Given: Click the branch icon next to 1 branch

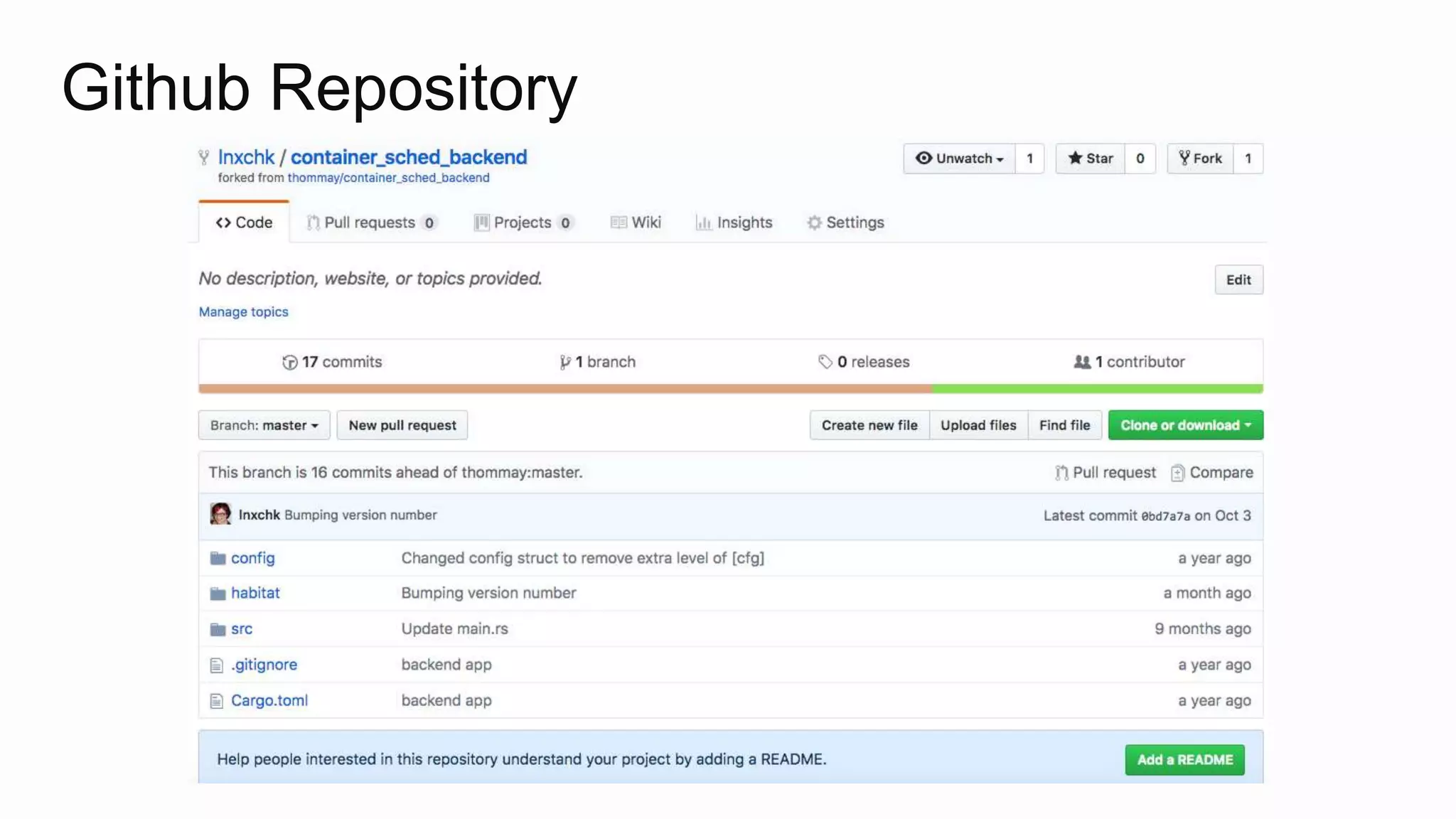Looking at the screenshot, I should pyautogui.click(x=565, y=363).
